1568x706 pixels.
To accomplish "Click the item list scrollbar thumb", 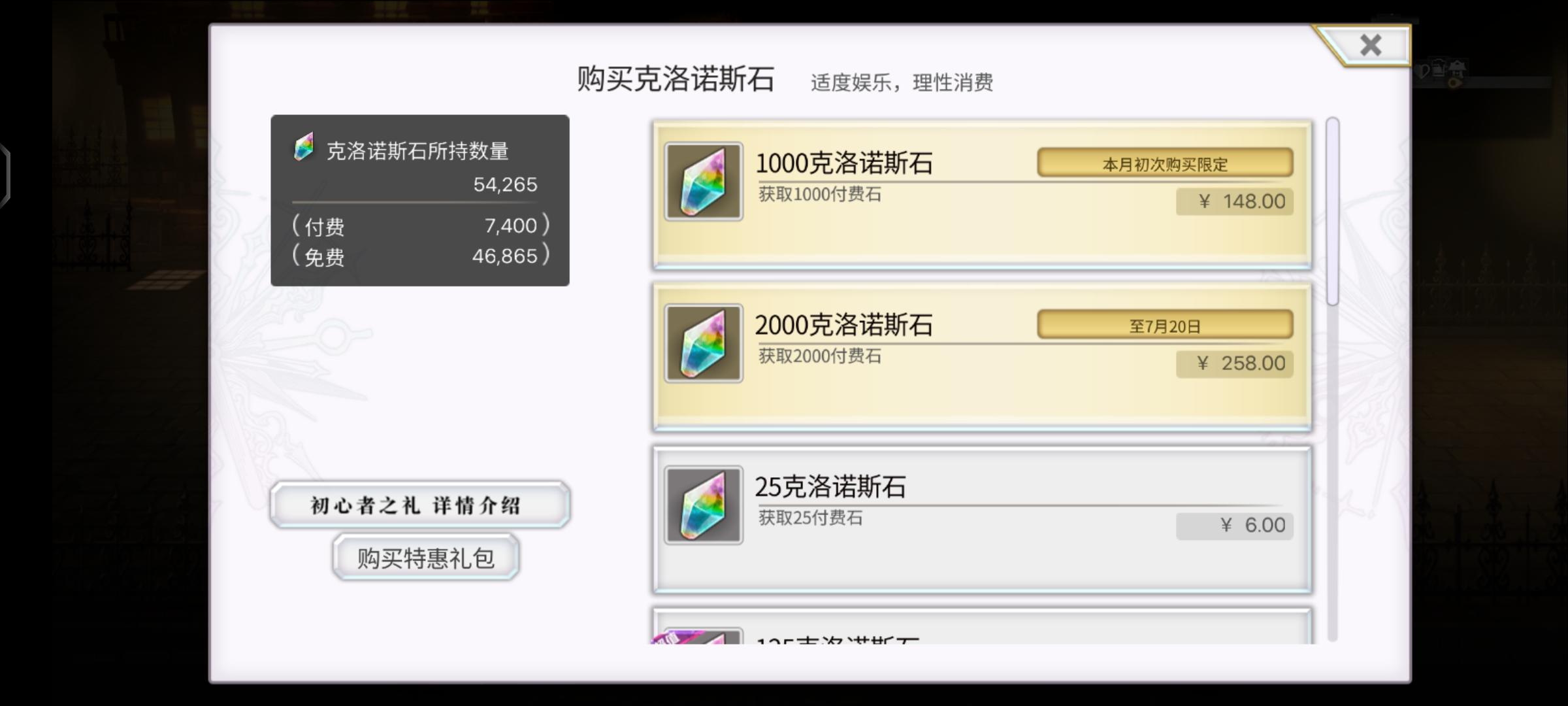I will pyautogui.click(x=1333, y=212).
